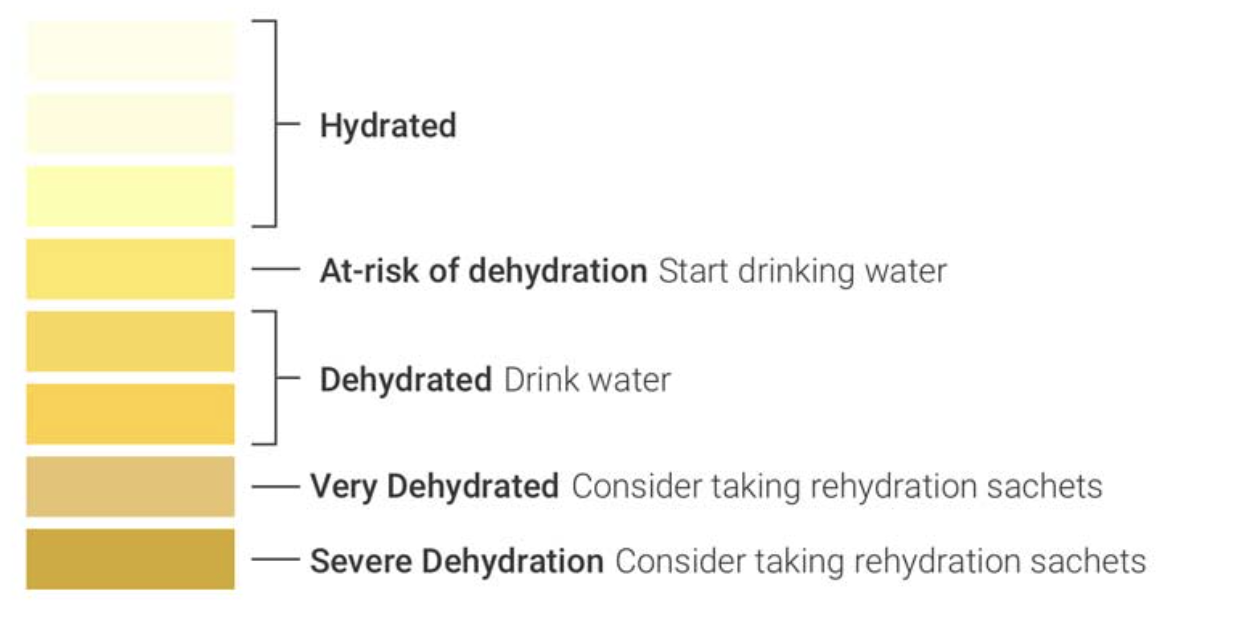Click the connector line before At-risk of dehydration
This screenshot has height=620, width=1258.
point(276,269)
